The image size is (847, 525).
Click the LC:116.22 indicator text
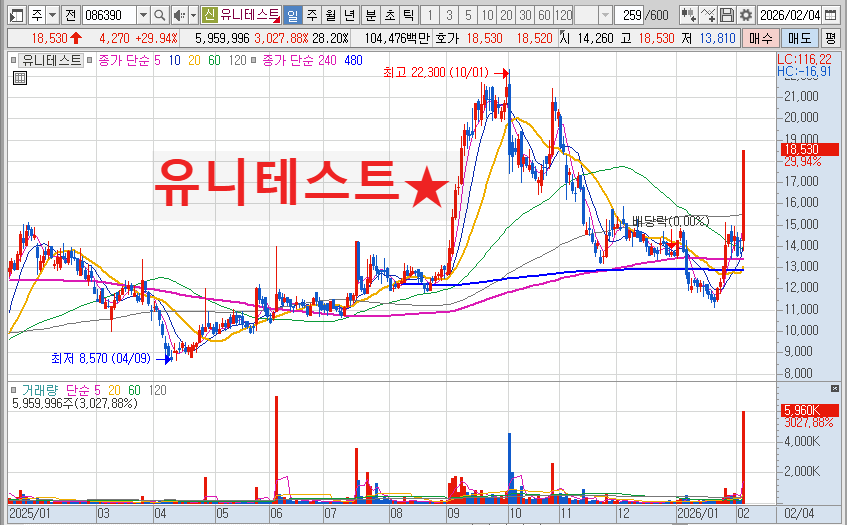coord(804,59)
